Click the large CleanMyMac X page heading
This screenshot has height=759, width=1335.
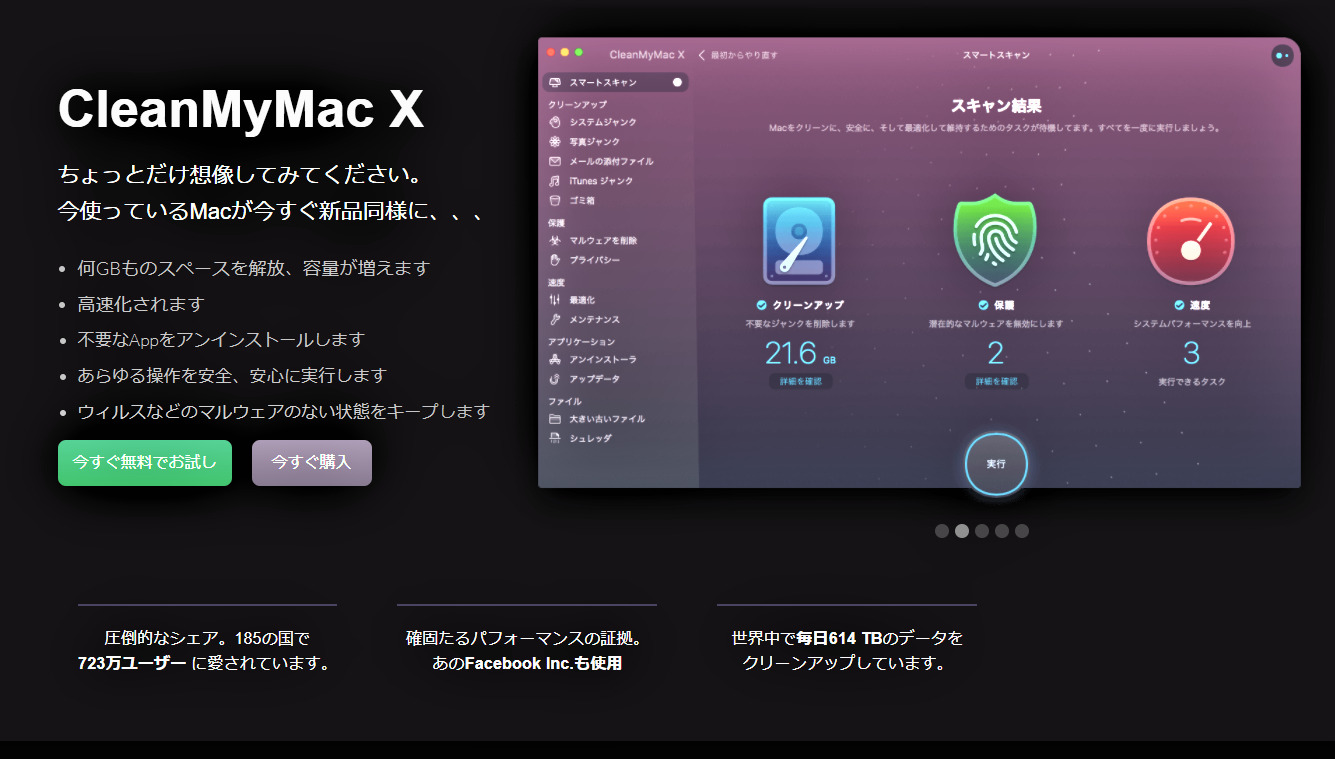tap(241, 108)
